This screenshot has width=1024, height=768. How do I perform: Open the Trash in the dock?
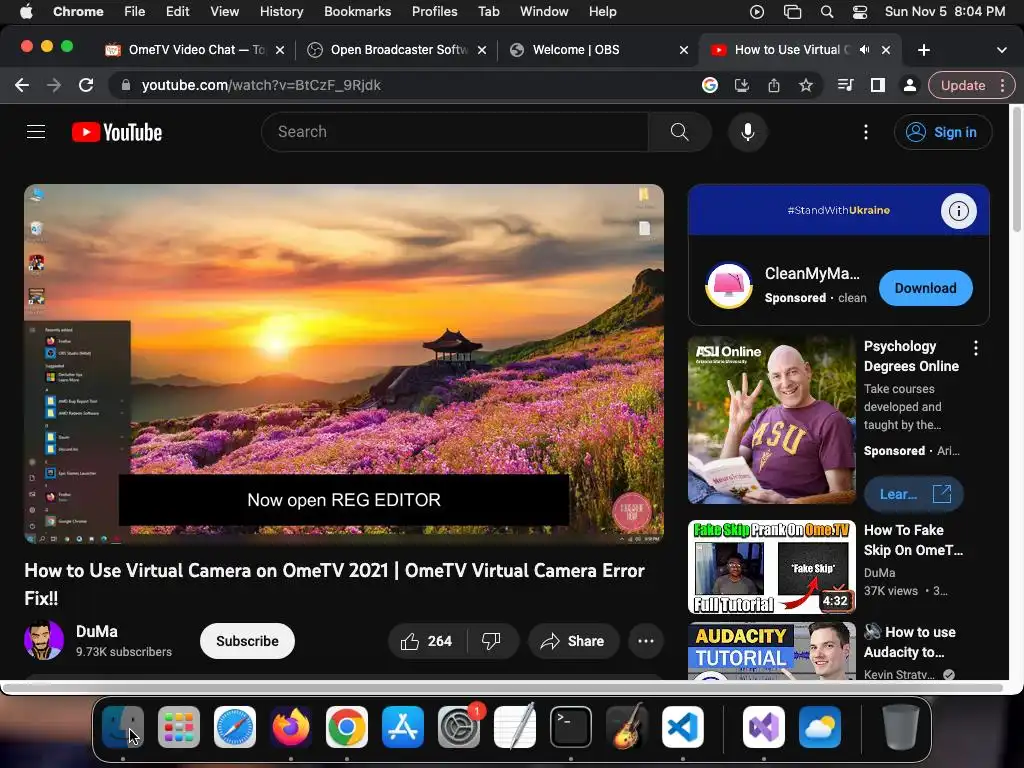[901, 727]
